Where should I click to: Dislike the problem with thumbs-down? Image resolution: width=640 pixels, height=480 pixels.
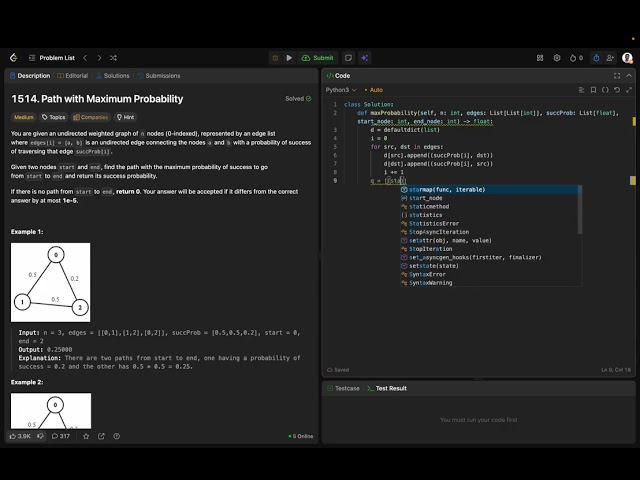(40, 436)
